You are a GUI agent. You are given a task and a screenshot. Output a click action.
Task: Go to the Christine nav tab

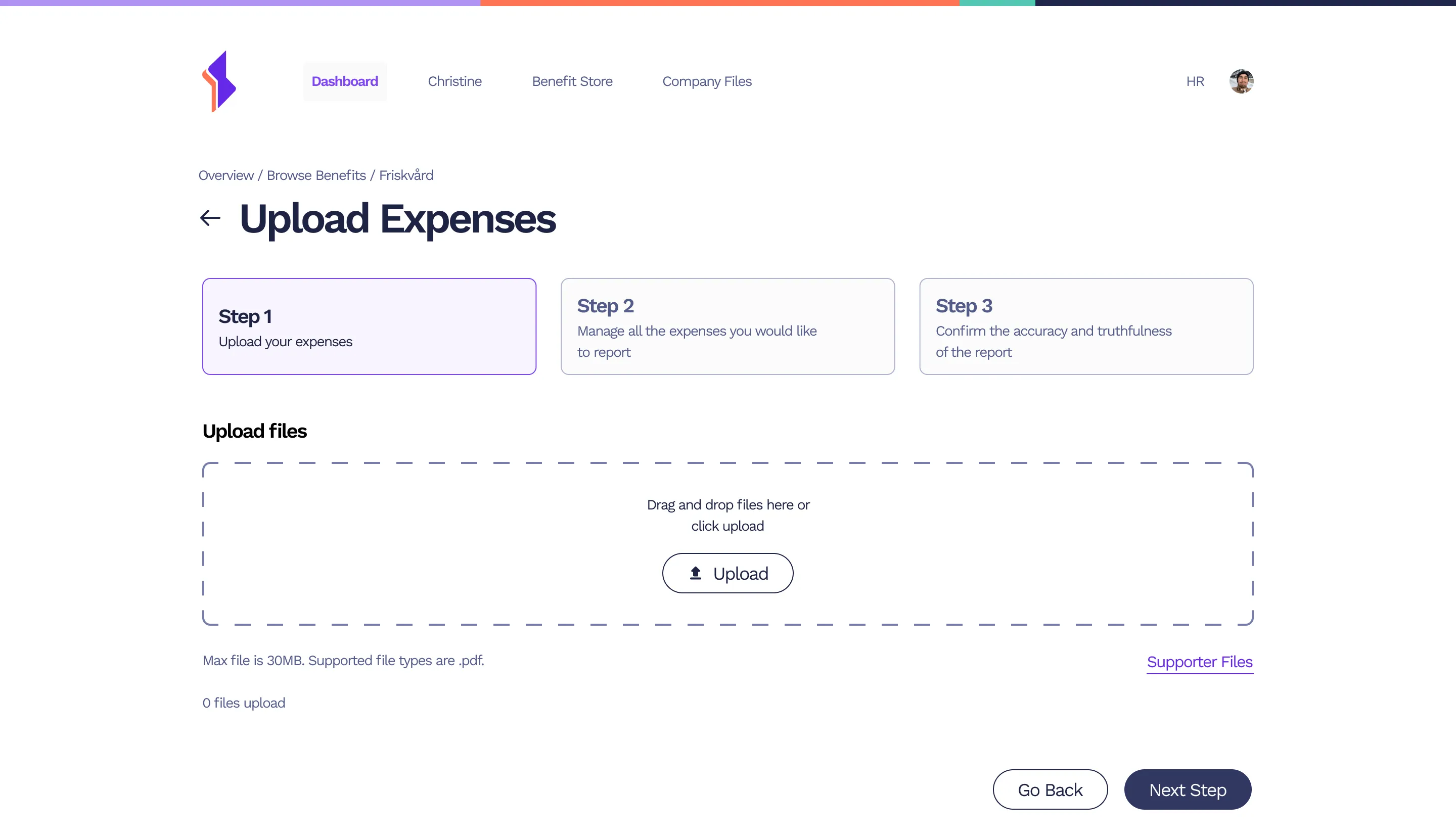coord(454,81)
